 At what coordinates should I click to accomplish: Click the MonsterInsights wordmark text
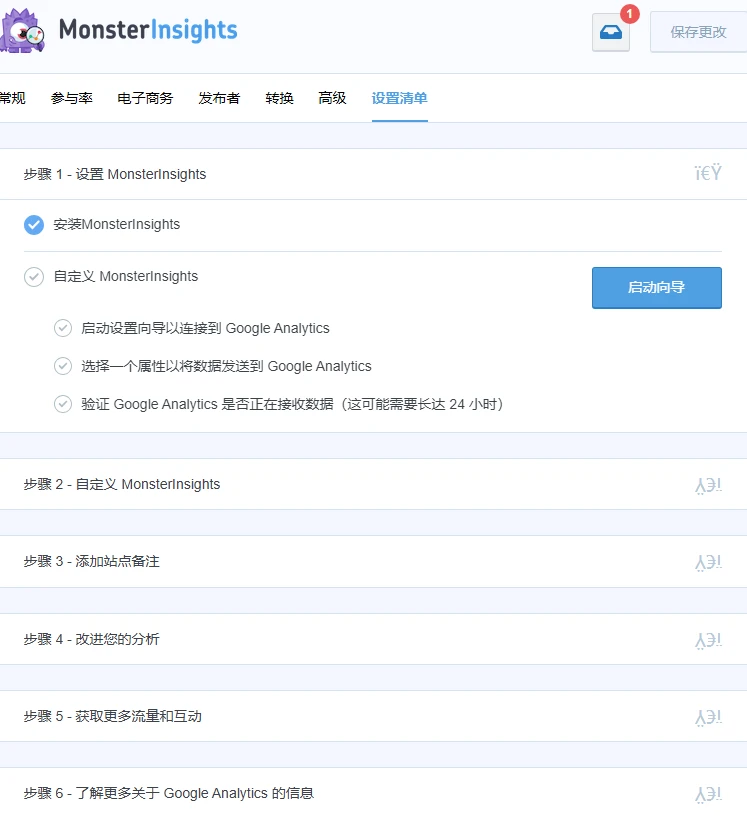(x=148, y=30)
